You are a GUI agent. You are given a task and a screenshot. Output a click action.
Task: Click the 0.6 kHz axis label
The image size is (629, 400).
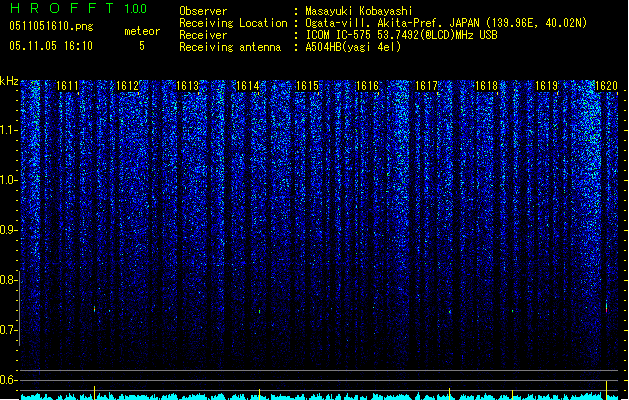(8, 380)
